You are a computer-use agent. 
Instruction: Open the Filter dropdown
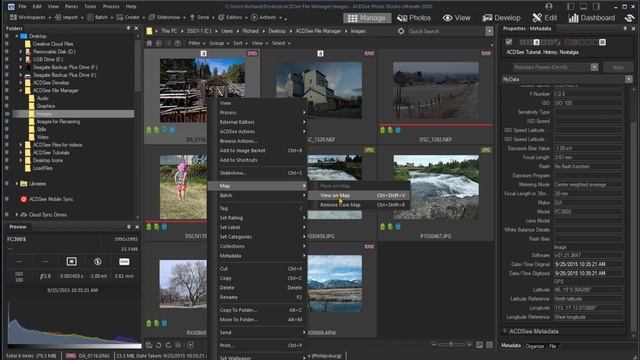pos(196,43)
